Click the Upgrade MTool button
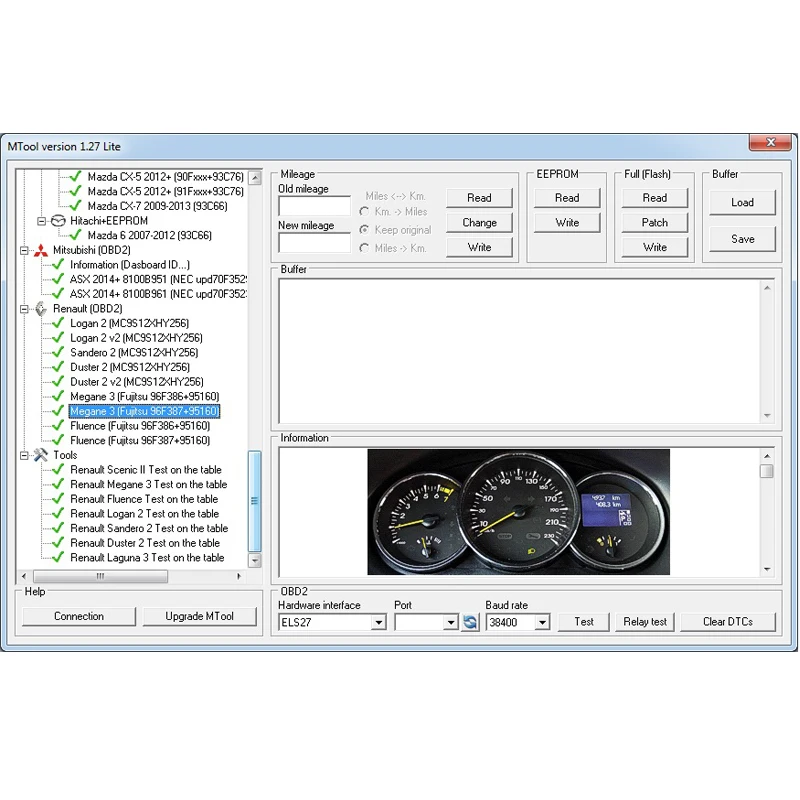 pos(200,616)
